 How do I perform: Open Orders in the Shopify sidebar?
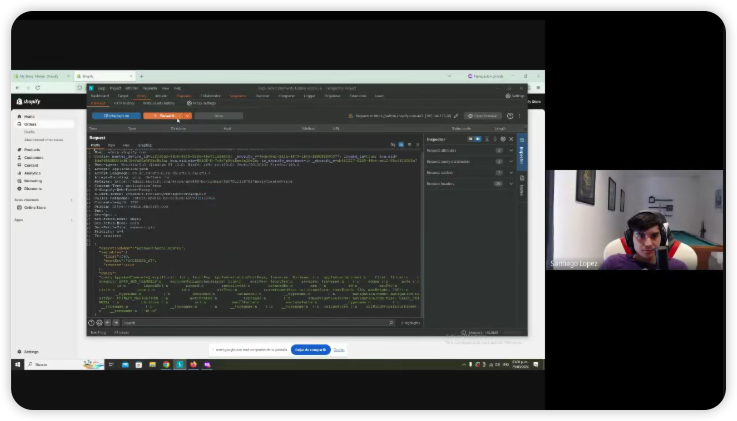(30, 124)
